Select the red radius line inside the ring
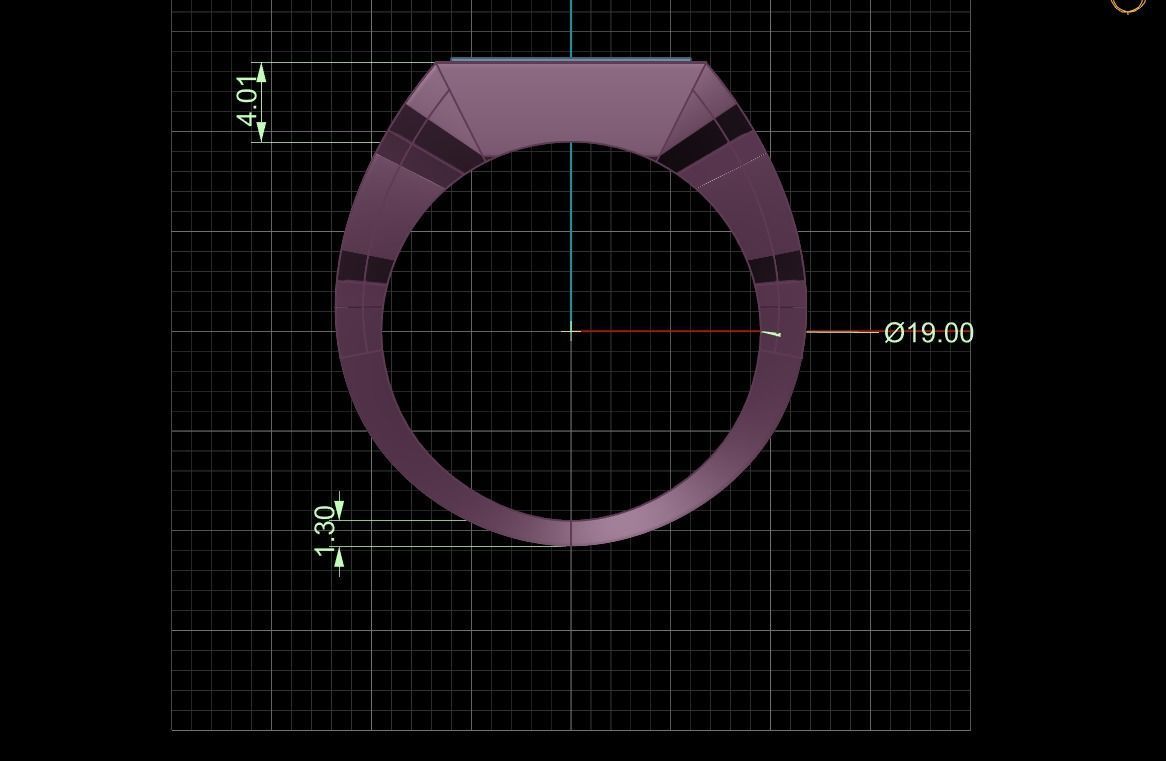The image size is (1166, 761). point(671,331)
